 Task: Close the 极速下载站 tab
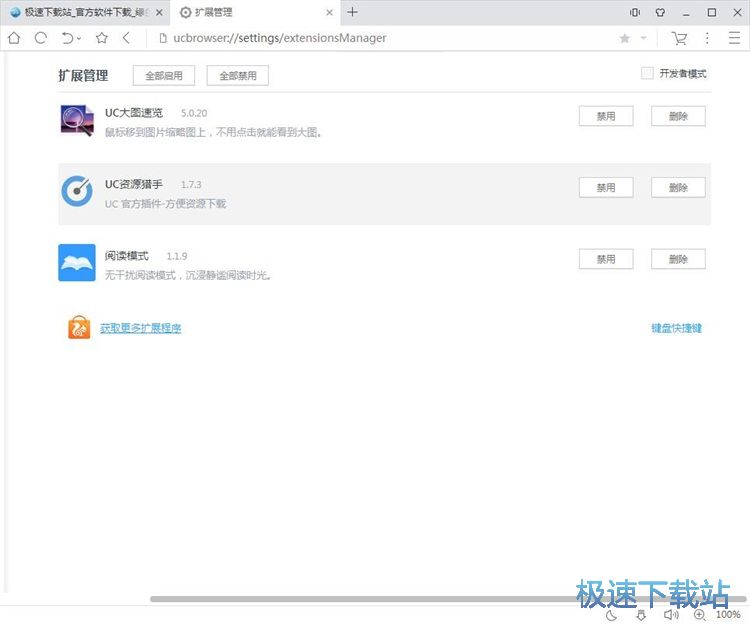pyautogui.click(x=159, y=12)
